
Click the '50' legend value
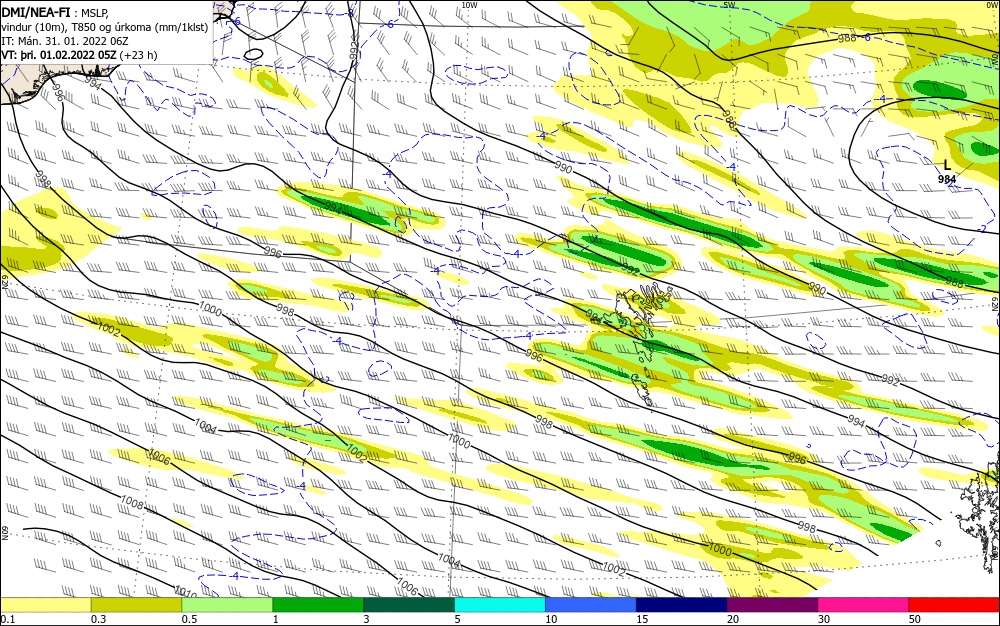[915, 619]
